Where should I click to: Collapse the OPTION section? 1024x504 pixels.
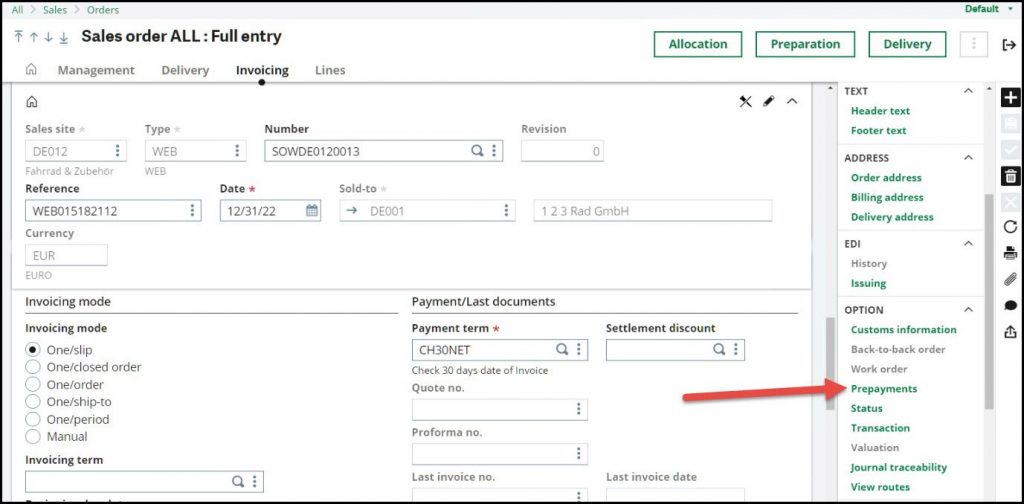968,309
